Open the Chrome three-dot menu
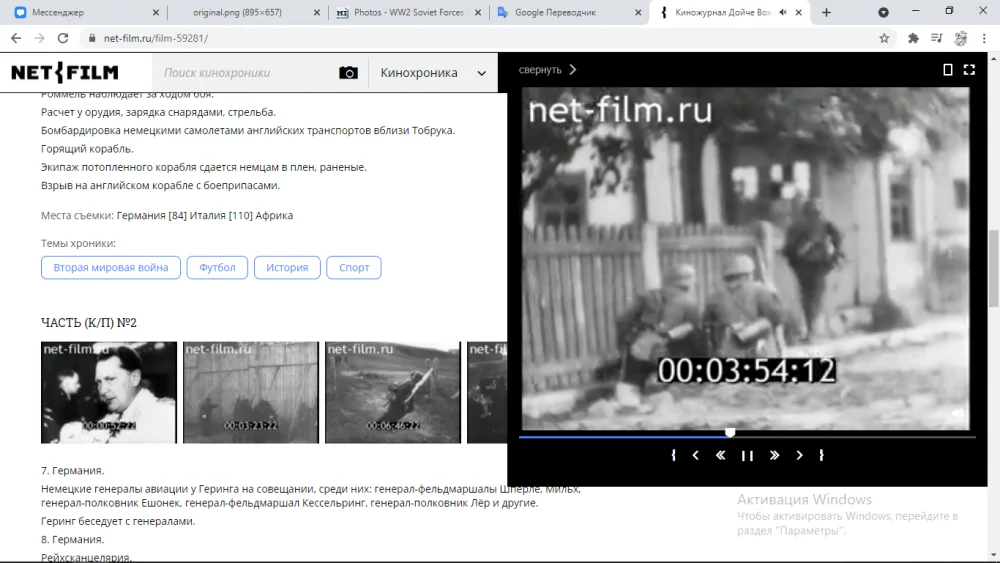Viewport: 1000px width, 563px height. click(x=984, y=38)
